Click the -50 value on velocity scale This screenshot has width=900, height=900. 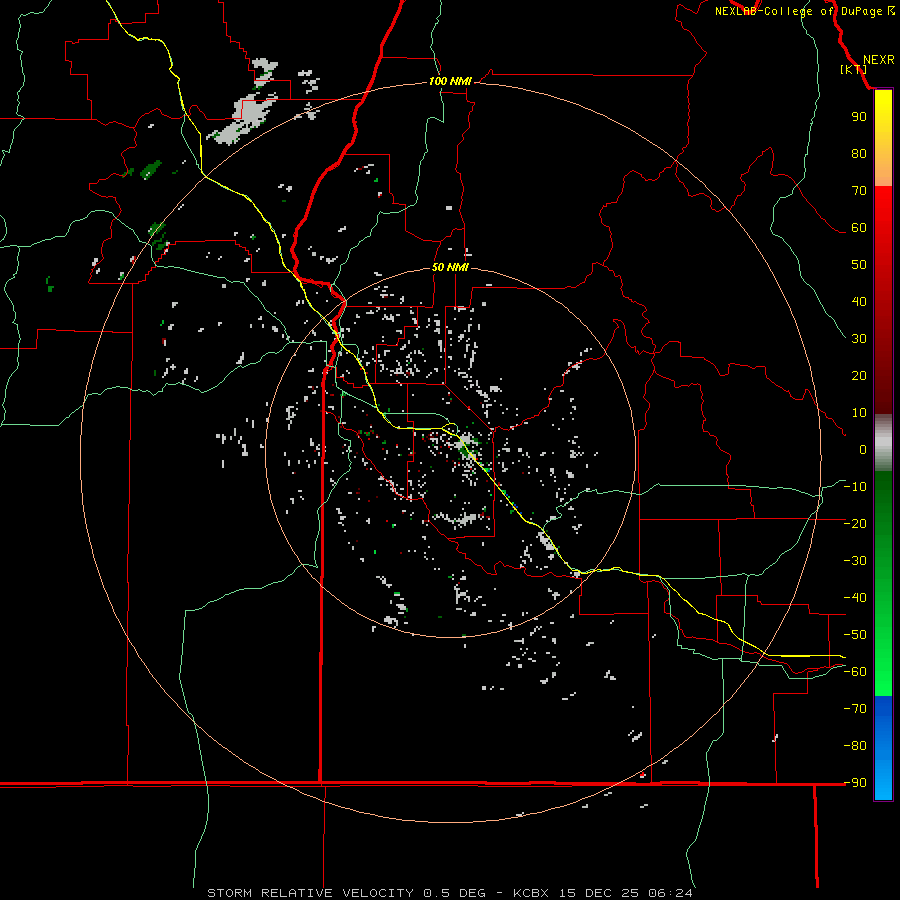click(x=855, y=634)
